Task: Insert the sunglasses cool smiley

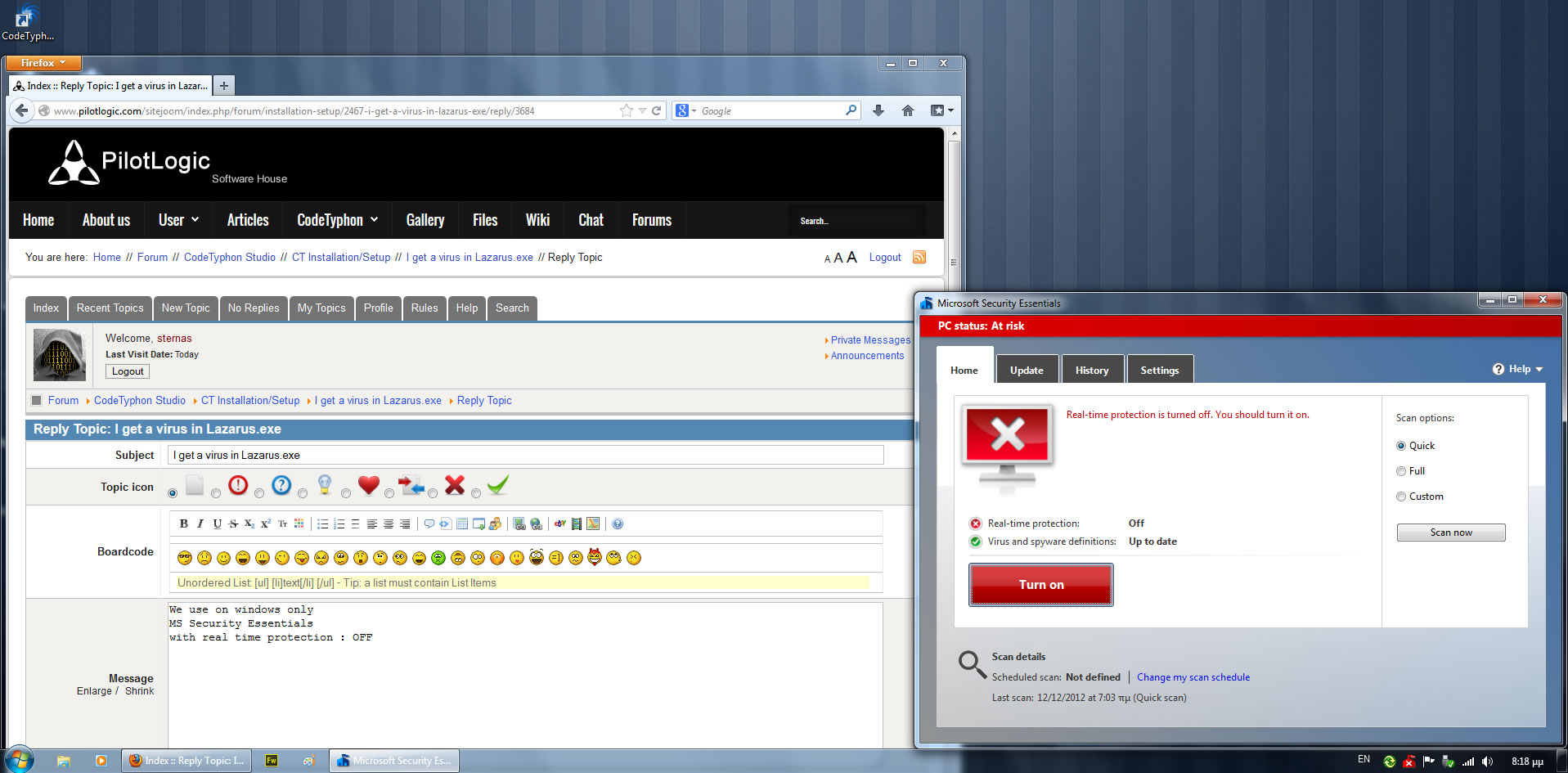Action: point(185,558)
